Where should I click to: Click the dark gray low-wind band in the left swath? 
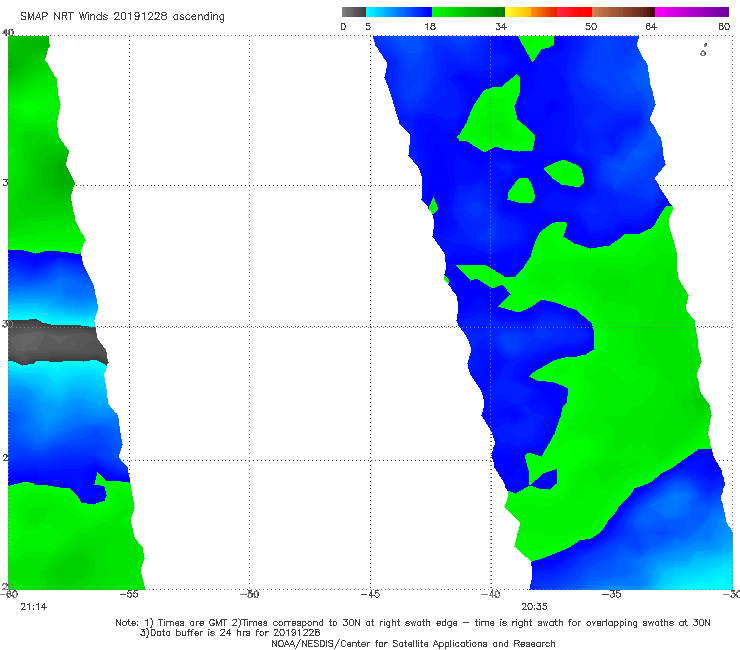click(x=57, y=342)
